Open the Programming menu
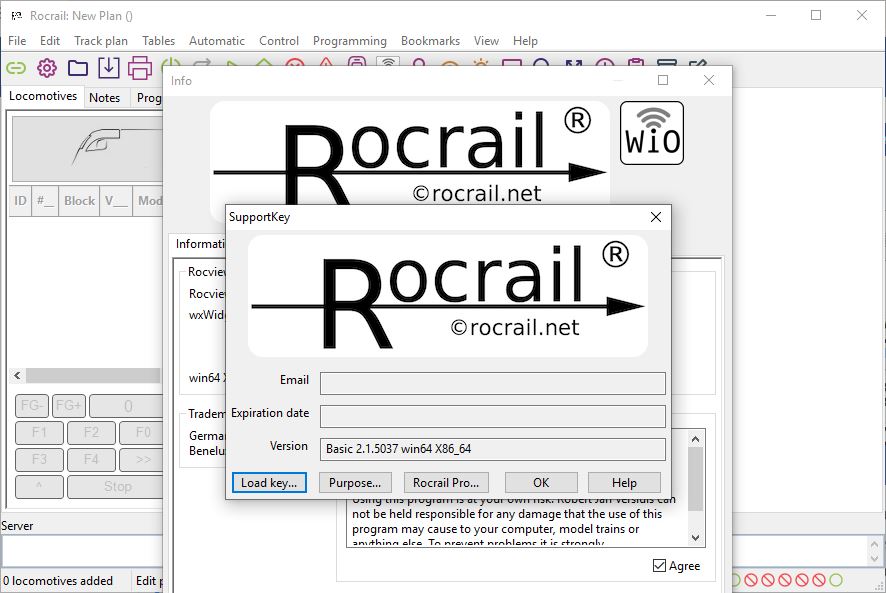The height and width of the screenshot is (593, 886). 349,41
